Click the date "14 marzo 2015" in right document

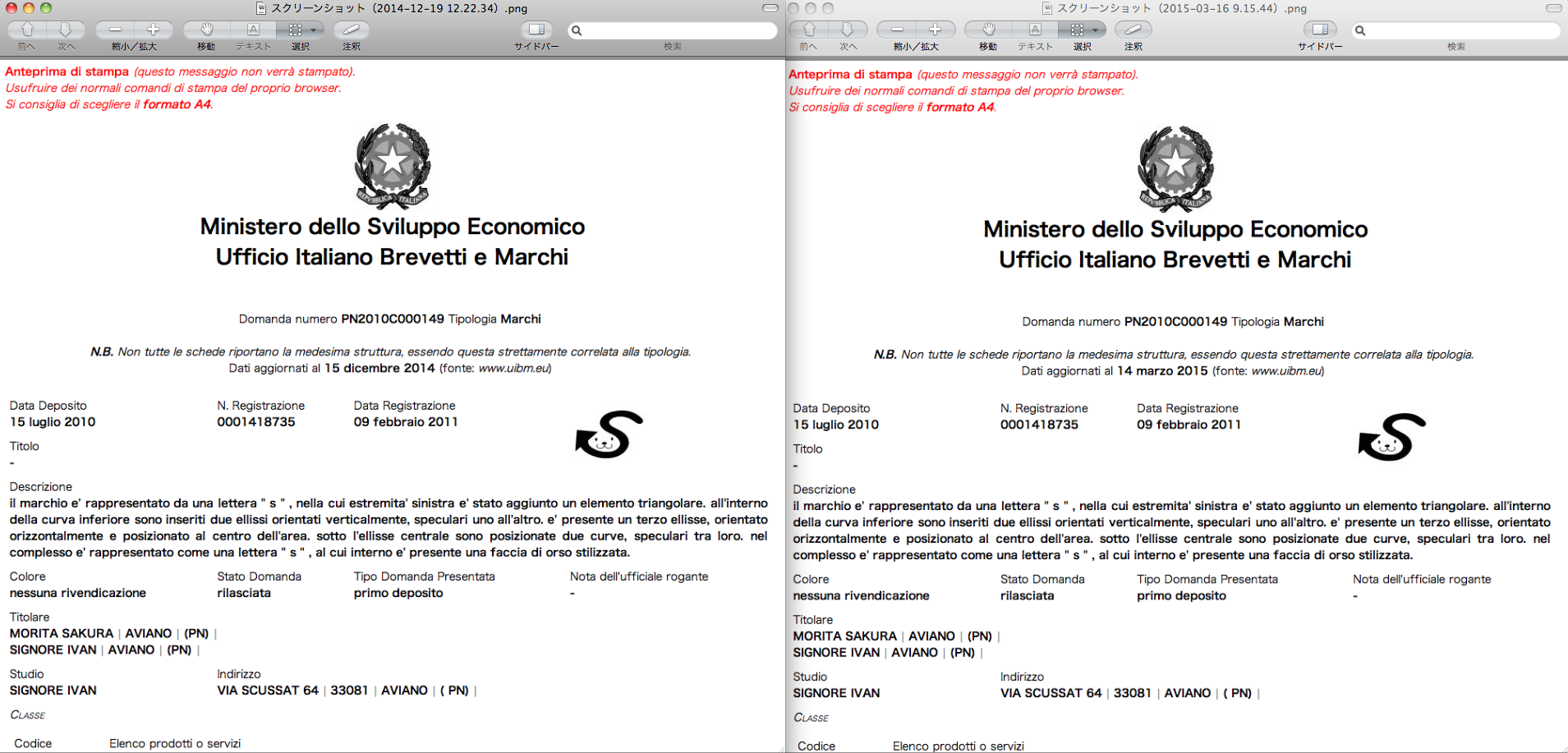click(x=1162, y=371)
